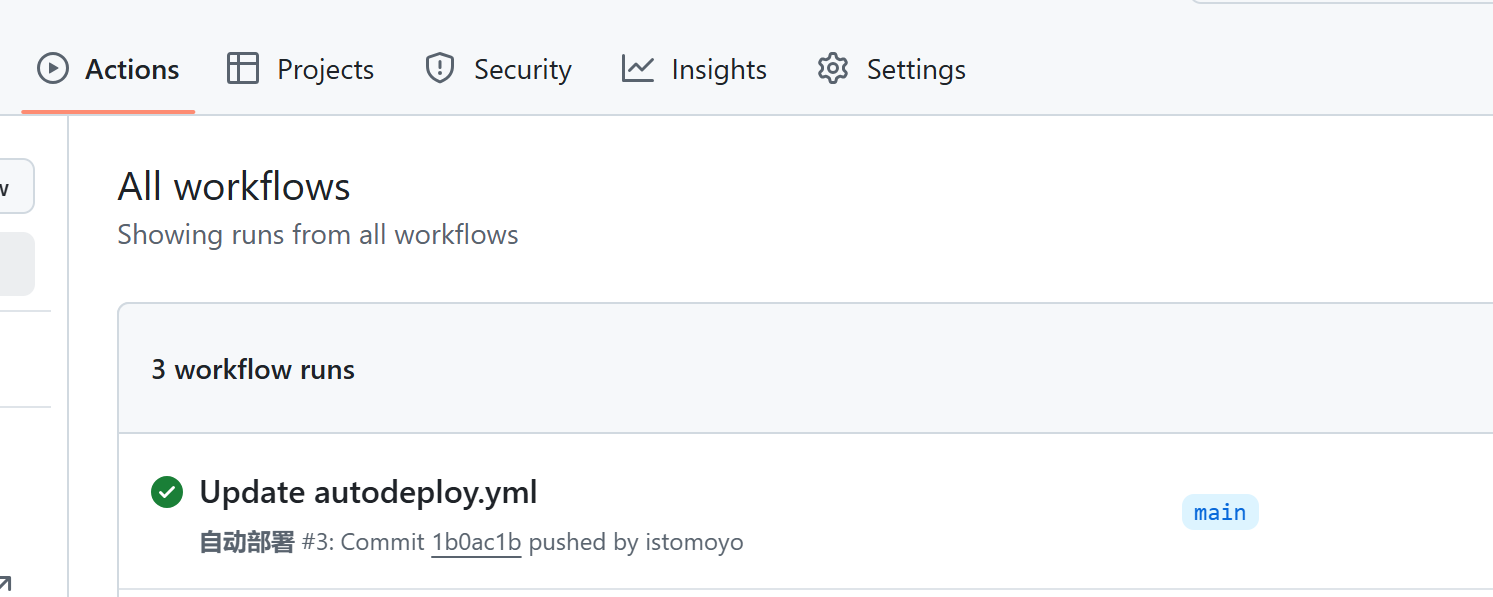Click the shield icon beside Security
1493x597 pixels.
tap(440, 69)
